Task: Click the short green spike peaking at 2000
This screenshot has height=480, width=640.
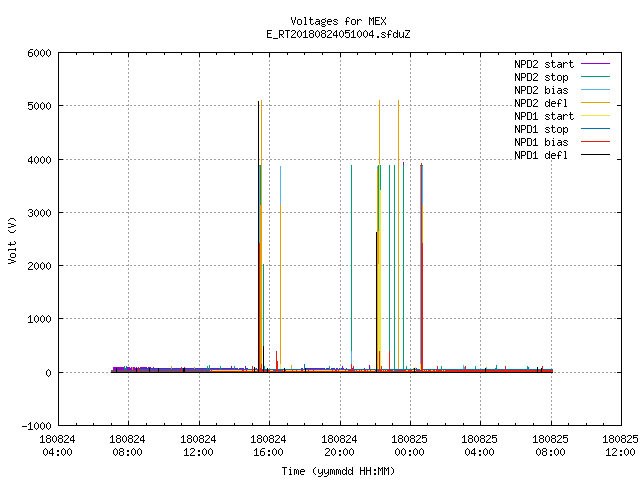Action: click(264, 306)
